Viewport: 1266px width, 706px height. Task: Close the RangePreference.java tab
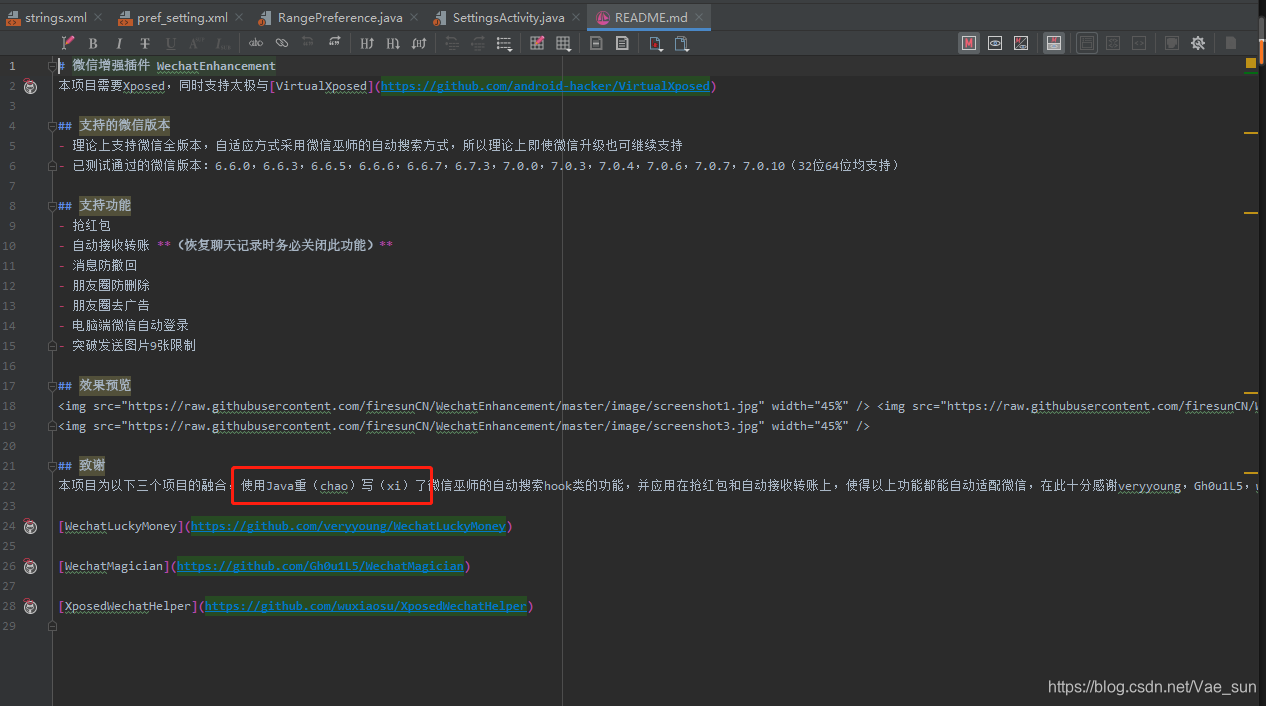click(x=414, y=18)
